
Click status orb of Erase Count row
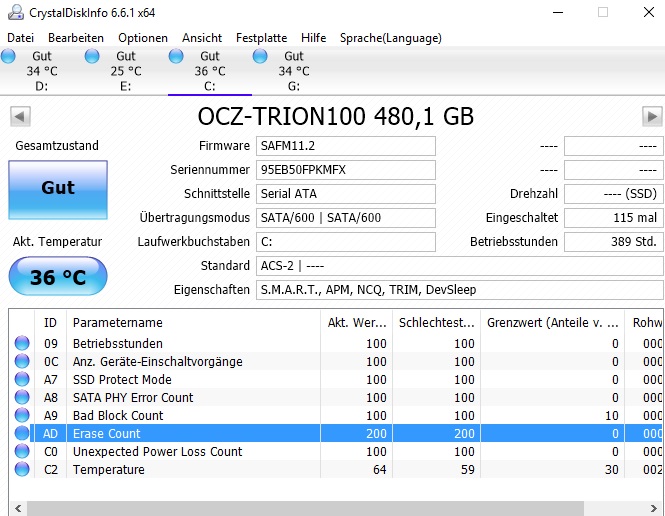tap(22, 433)
